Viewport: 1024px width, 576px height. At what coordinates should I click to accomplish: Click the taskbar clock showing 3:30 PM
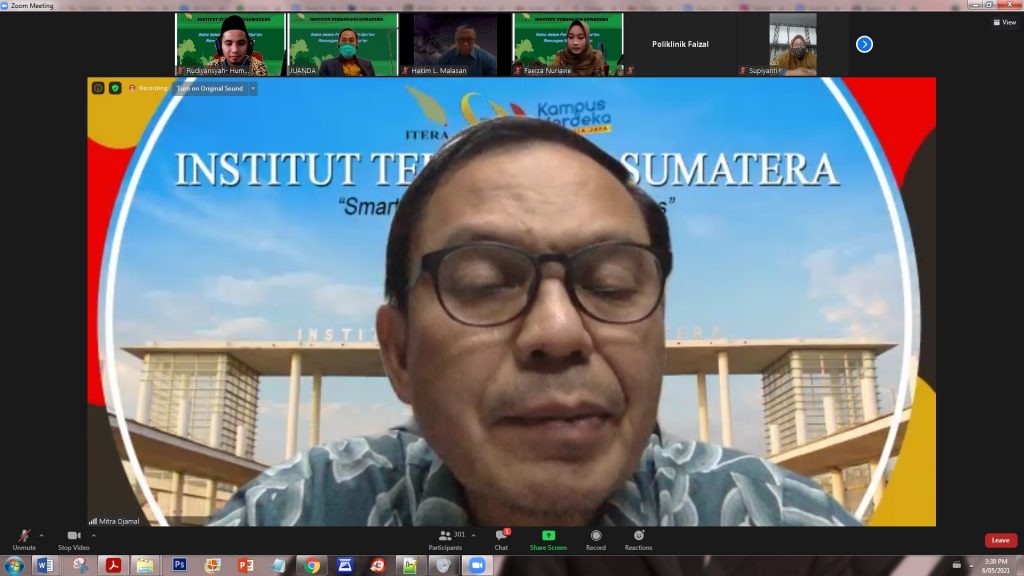[x=995, y=566]
